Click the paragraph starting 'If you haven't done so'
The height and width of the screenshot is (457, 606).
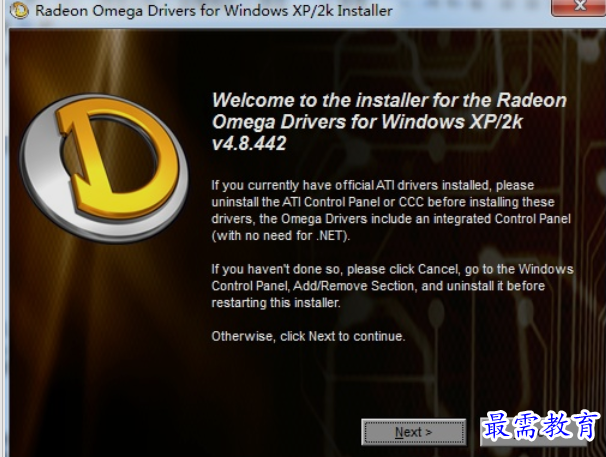[x=392, y=286]
